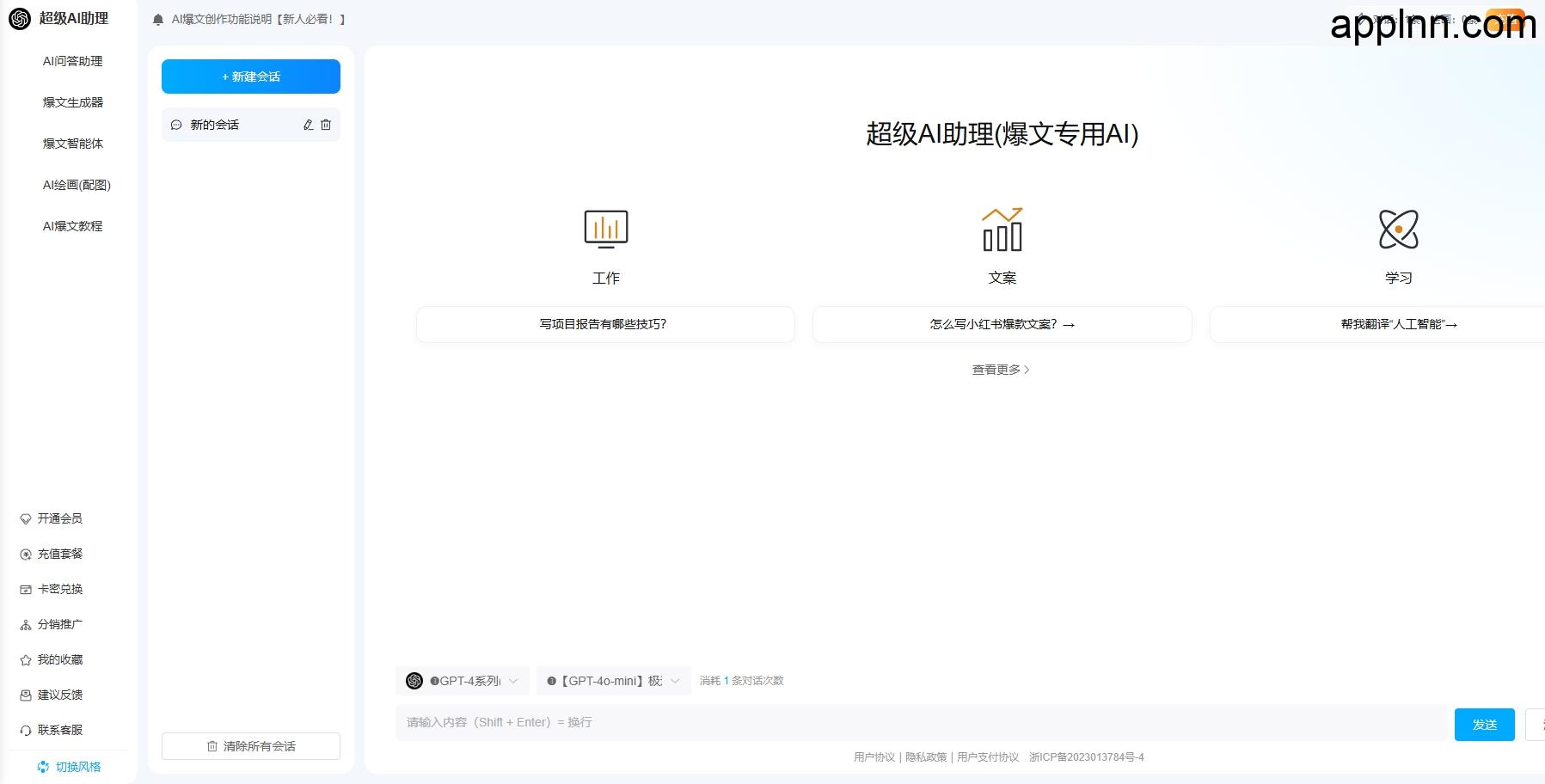The height and width of the screenshot is (784, 1545).
Task: Delete 新的会话 using the trash icon
Action: (325, 125)
